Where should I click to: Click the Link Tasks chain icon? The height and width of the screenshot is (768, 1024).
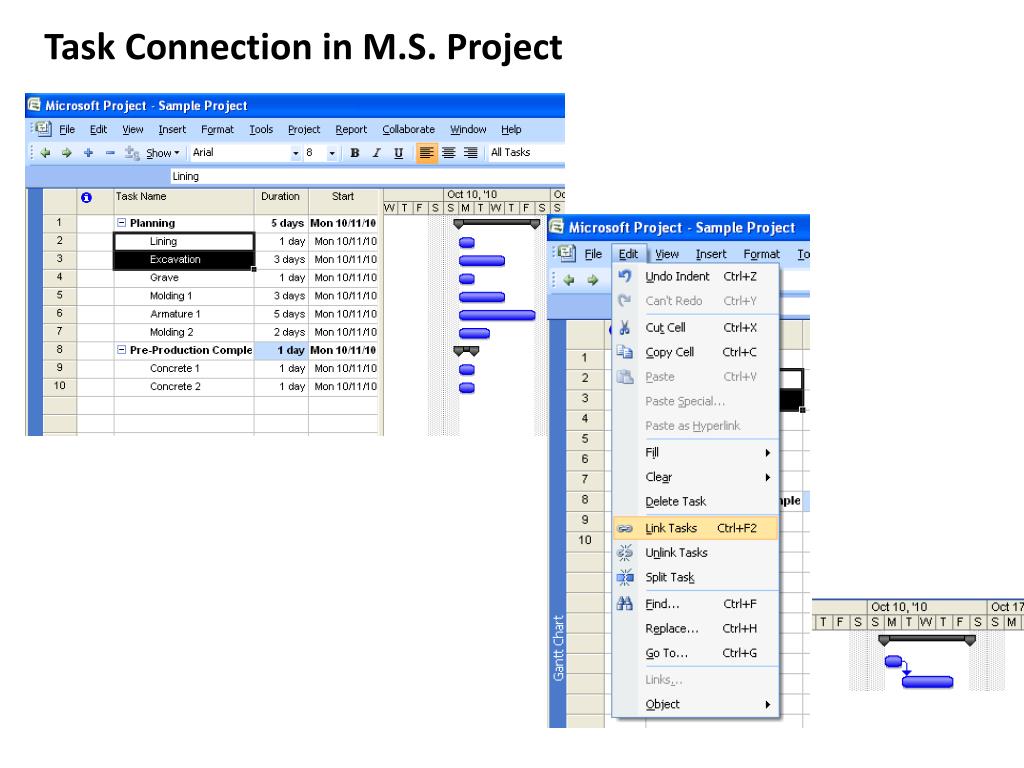625,528
